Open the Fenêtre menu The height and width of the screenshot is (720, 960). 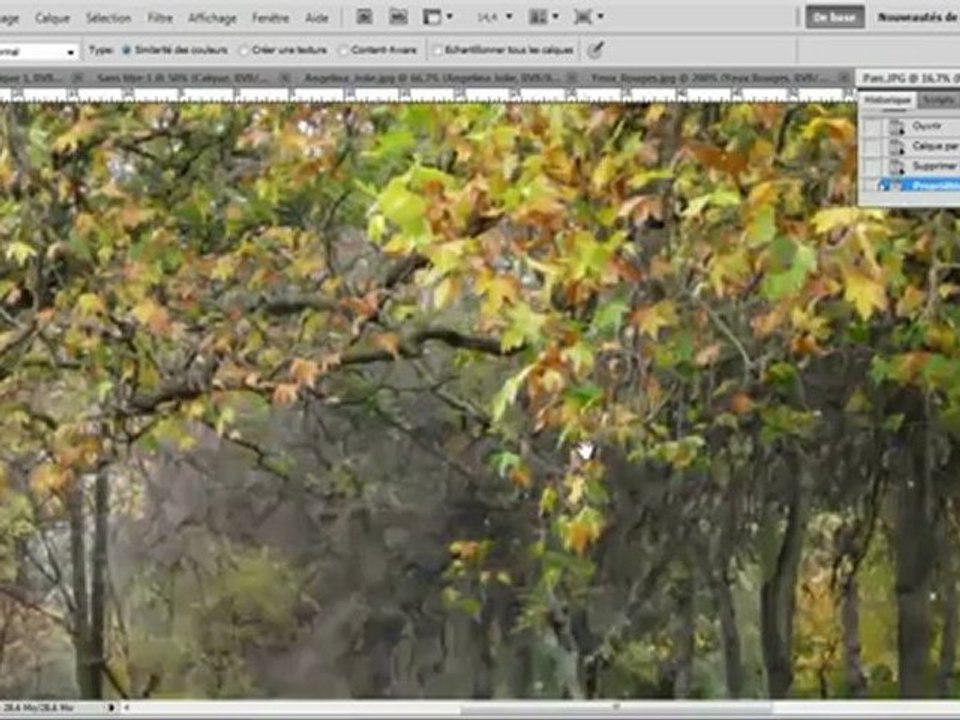coord(271,18)
